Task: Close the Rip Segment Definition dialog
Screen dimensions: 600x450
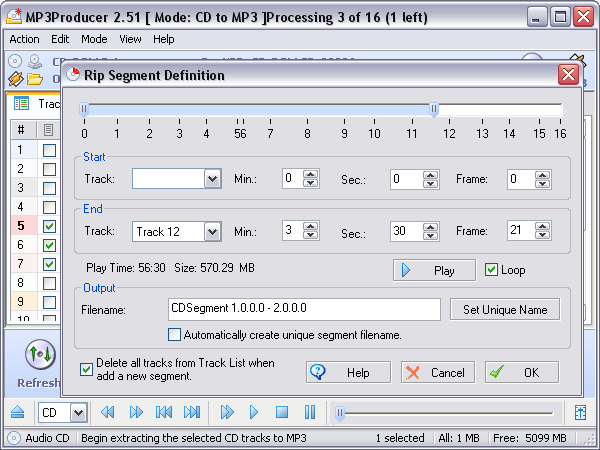Action: [x=568, y=75]
